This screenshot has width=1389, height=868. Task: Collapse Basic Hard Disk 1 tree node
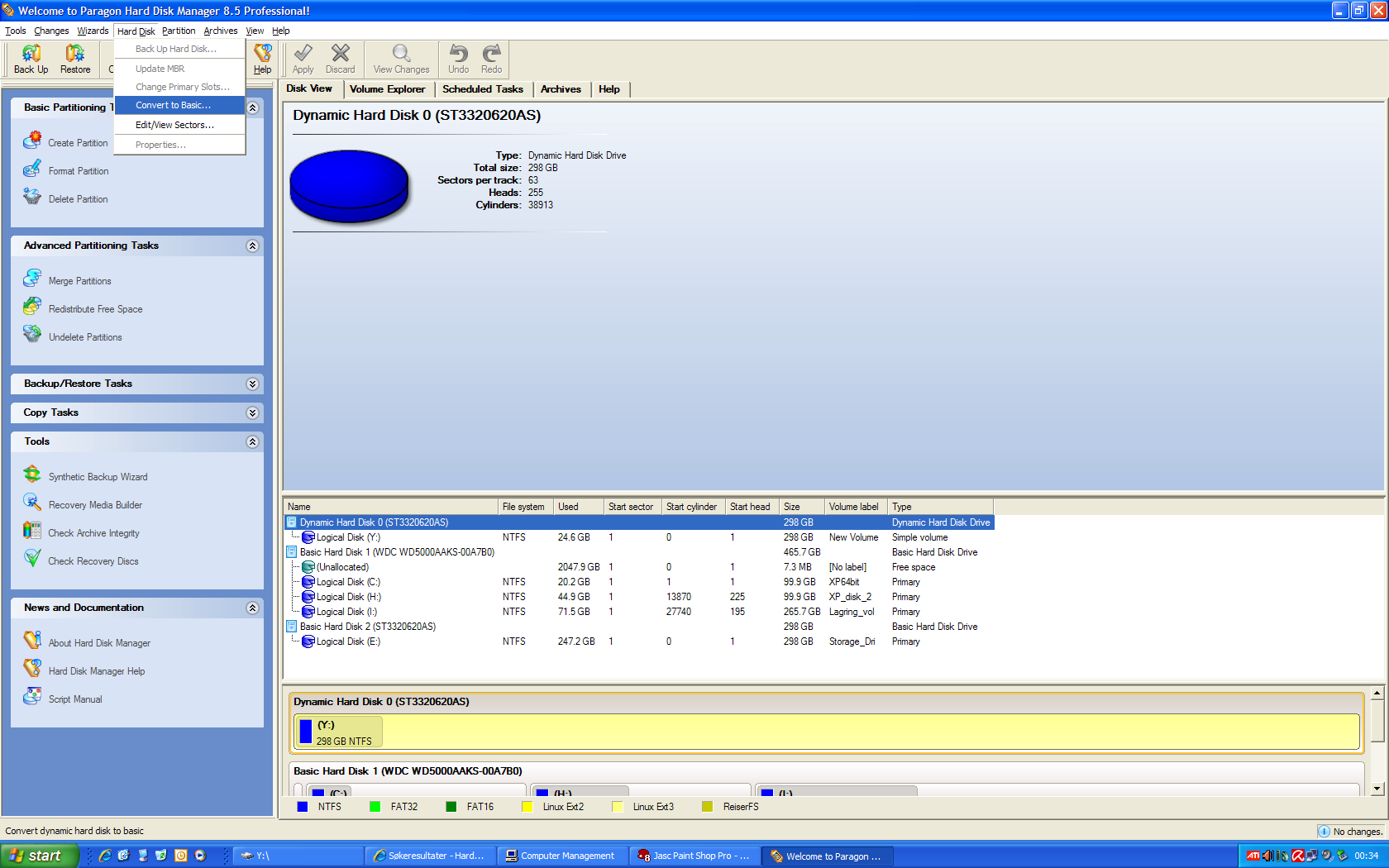pos(292,552)
